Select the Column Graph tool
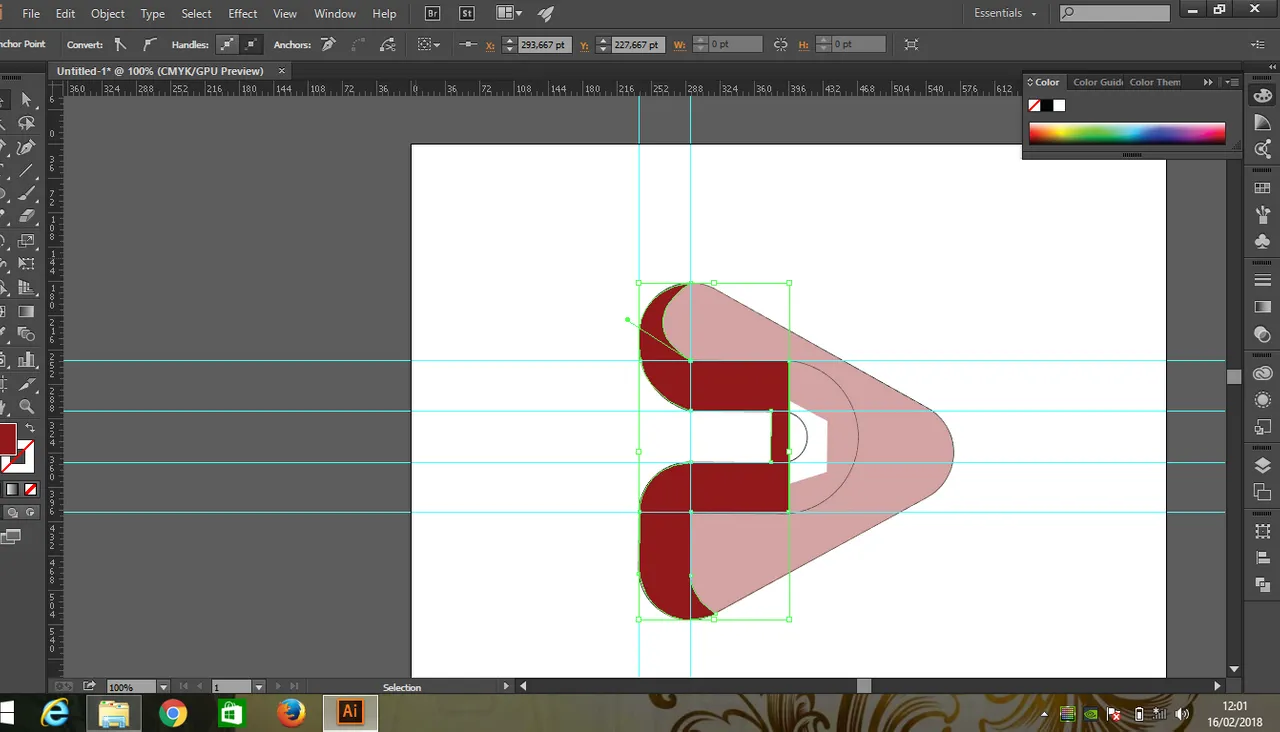Screen dimensions: 1280x732 (x=27, y=359)
